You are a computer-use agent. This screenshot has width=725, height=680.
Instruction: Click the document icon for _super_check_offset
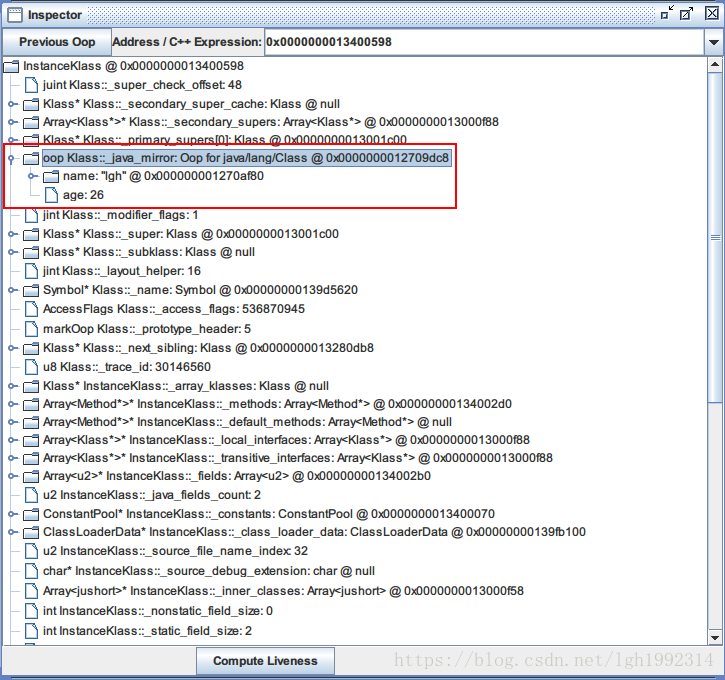(x=31, y=85)
